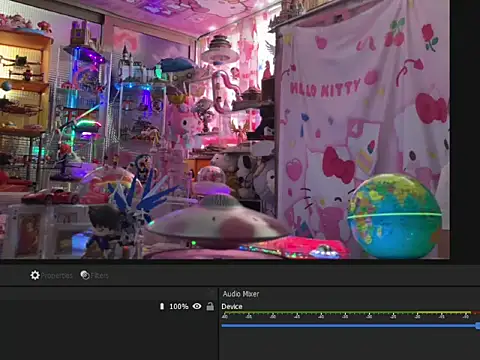Click the video preview canvas
This screenshot has height=360, width=480.
tap(225, 129)
